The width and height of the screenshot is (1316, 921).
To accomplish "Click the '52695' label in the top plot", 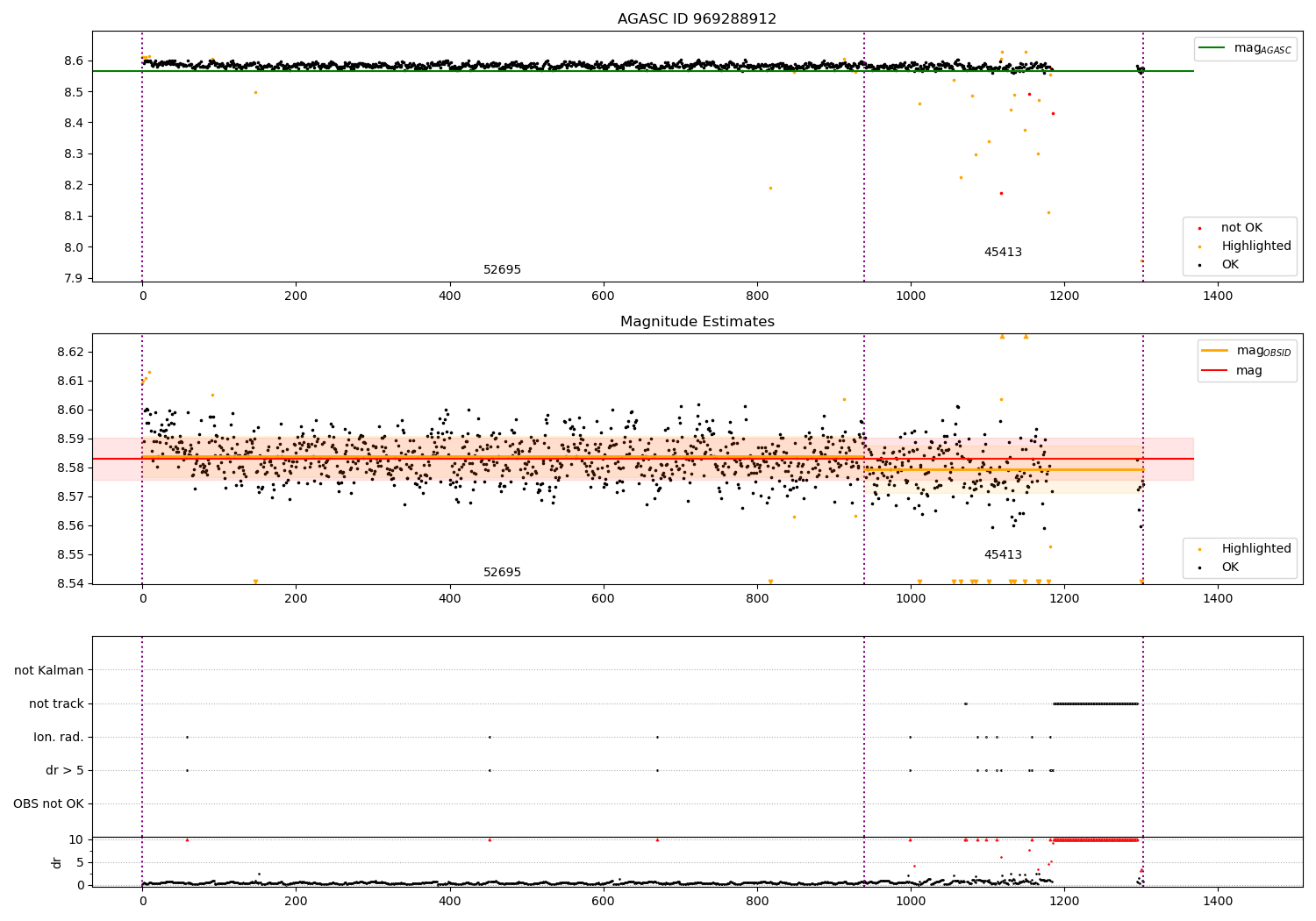I will pyautogui.click(x=502, y=270).
